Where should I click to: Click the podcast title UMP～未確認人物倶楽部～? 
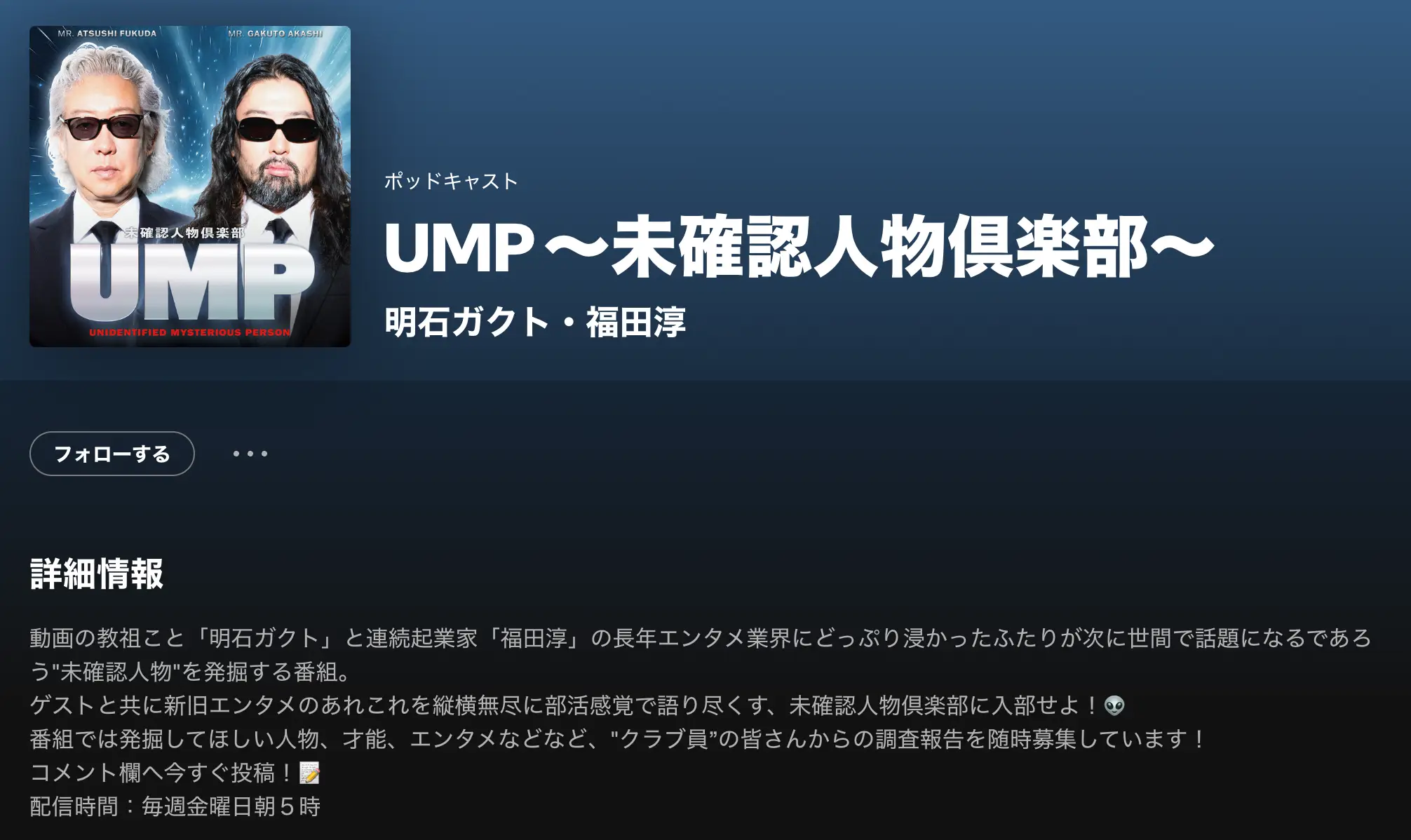pos(799,248)
